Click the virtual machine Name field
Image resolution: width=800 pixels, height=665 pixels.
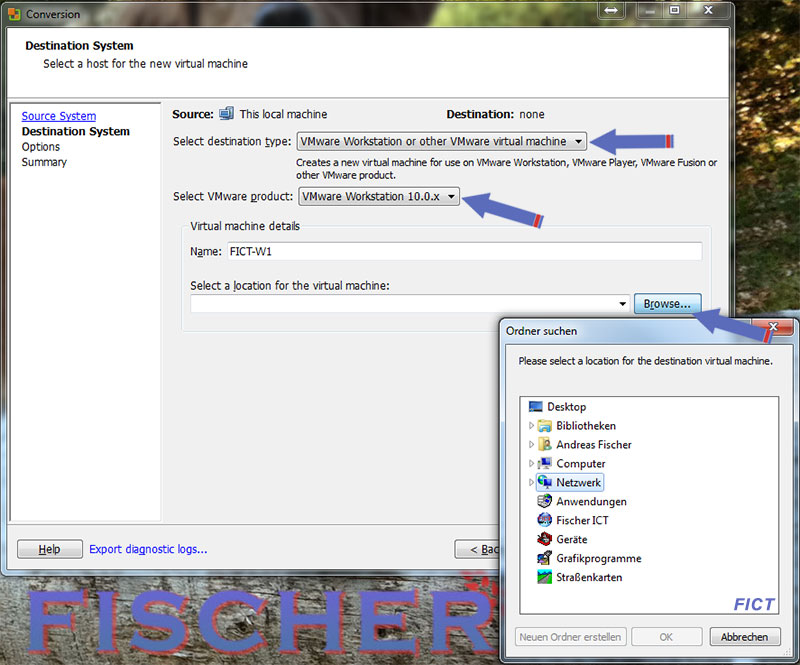click(x=464, y=251)
